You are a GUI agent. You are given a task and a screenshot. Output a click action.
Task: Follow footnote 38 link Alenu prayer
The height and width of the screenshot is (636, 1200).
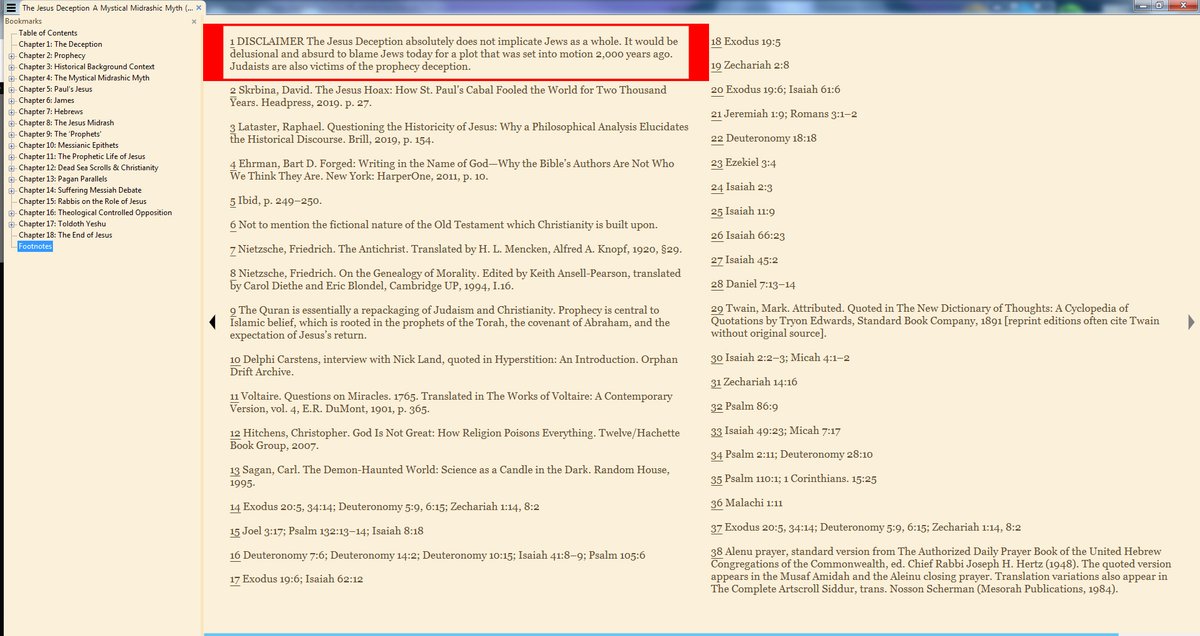(x=717, y=552)
